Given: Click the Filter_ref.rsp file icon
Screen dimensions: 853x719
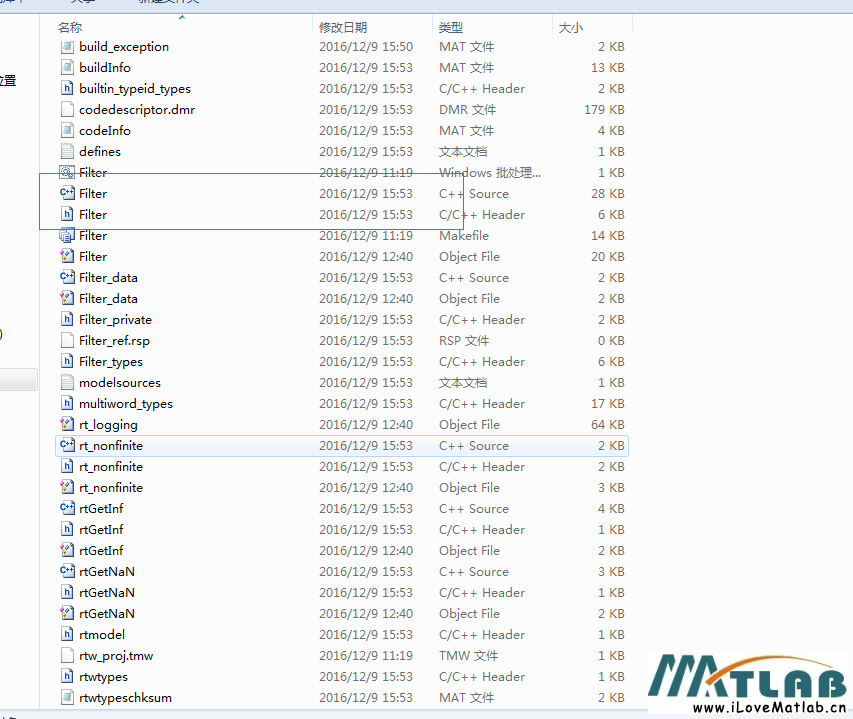Looking at the screenshot, I should (67, 340).
